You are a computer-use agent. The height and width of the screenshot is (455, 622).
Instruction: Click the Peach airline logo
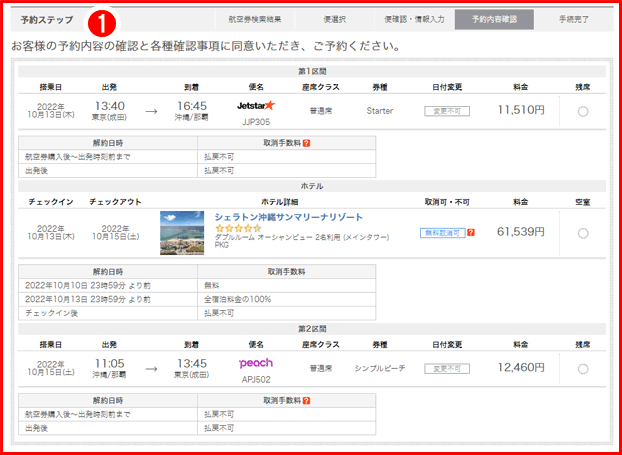[x=256, y=363]
